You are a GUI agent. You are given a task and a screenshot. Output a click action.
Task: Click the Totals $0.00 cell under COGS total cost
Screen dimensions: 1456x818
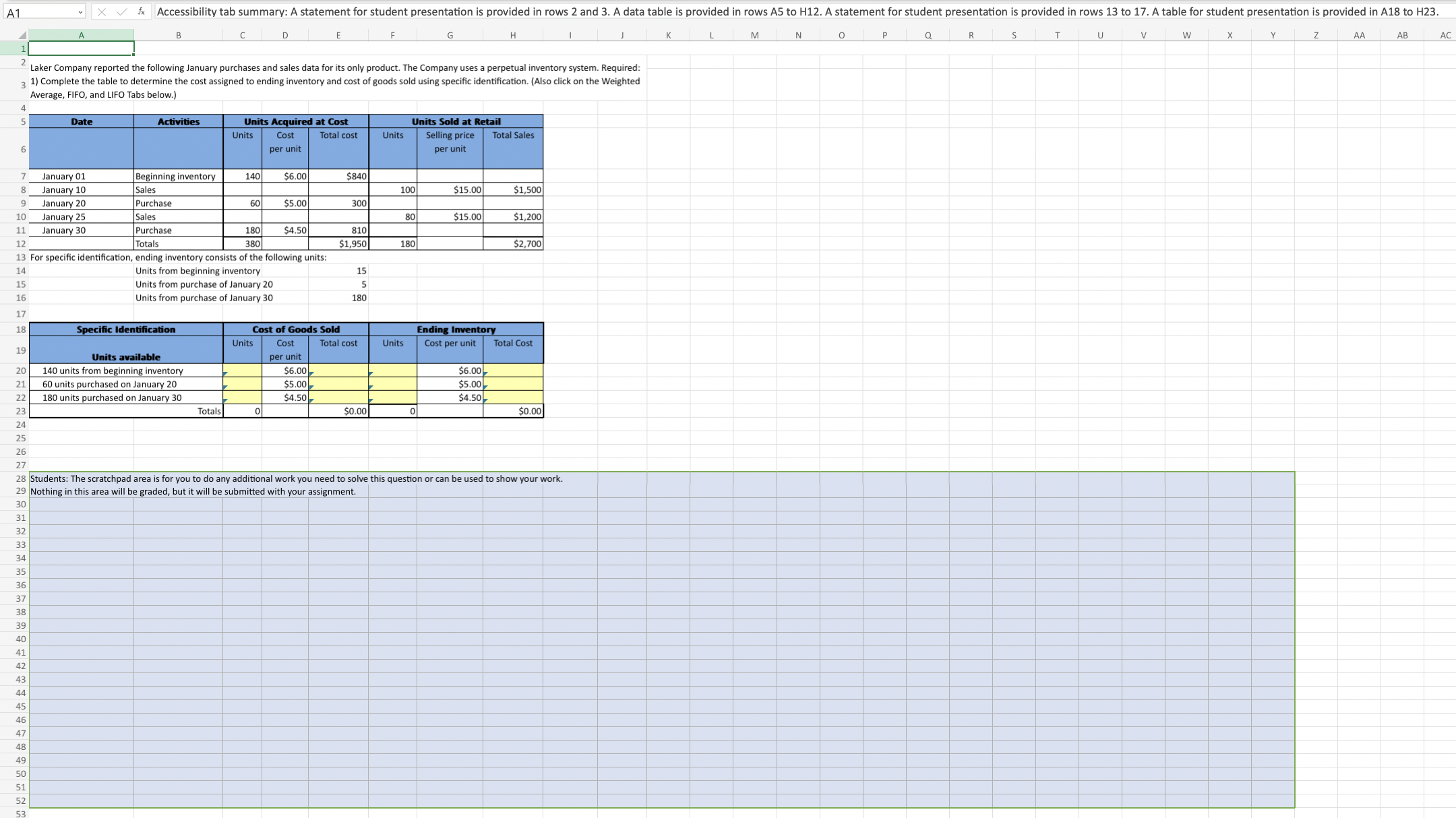[338, 411]
